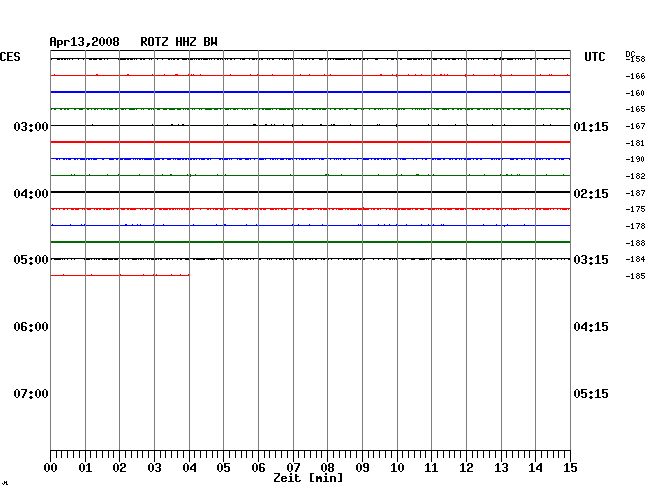Select the '06:00' local time label
650x494 pixels.
point(31,327)
